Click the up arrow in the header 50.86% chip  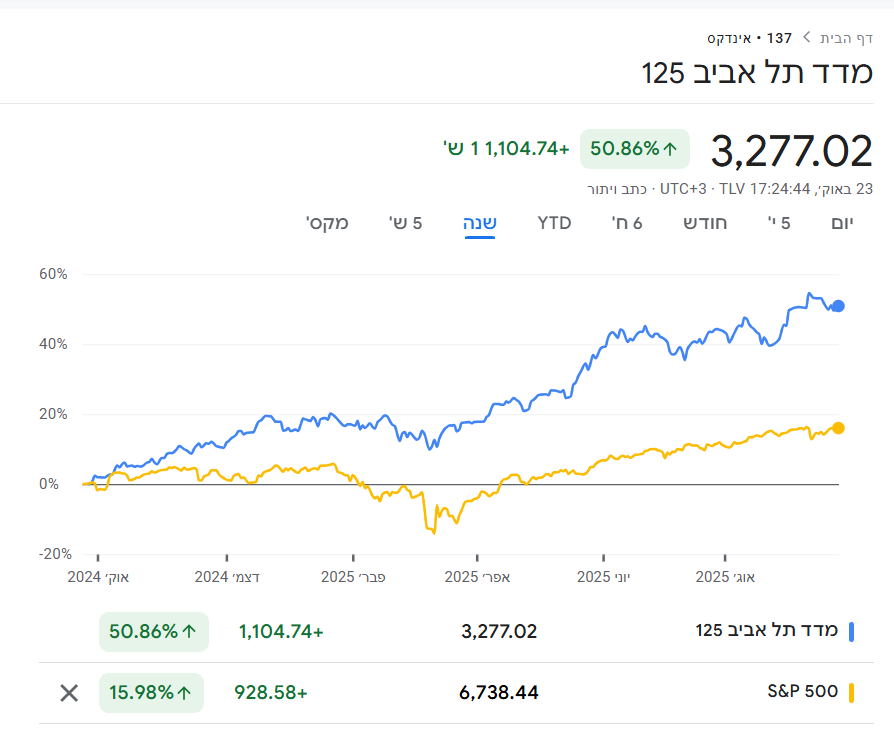[x=671, y=149]
